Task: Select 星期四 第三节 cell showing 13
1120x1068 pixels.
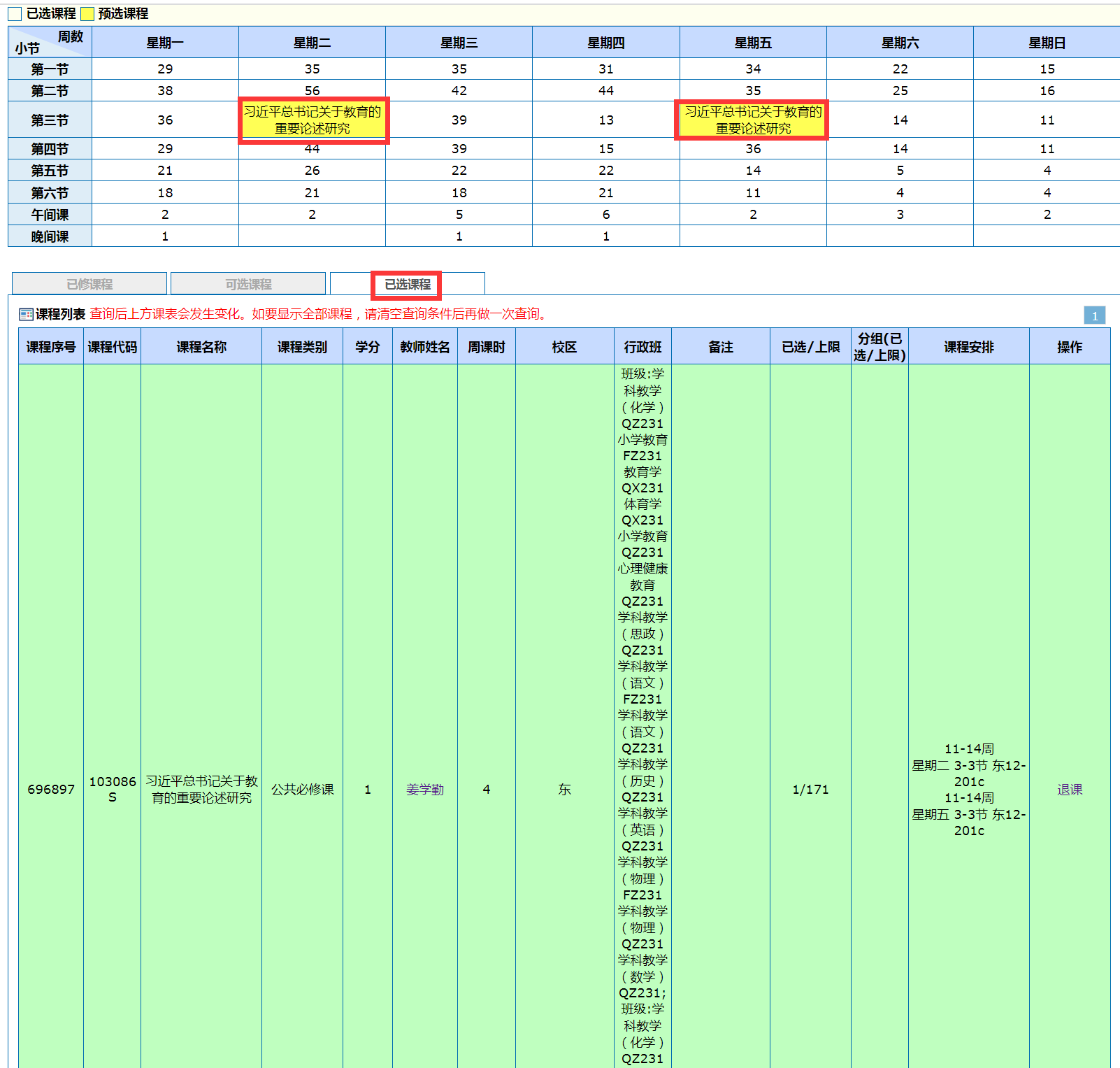Action: tap(606, 120)
